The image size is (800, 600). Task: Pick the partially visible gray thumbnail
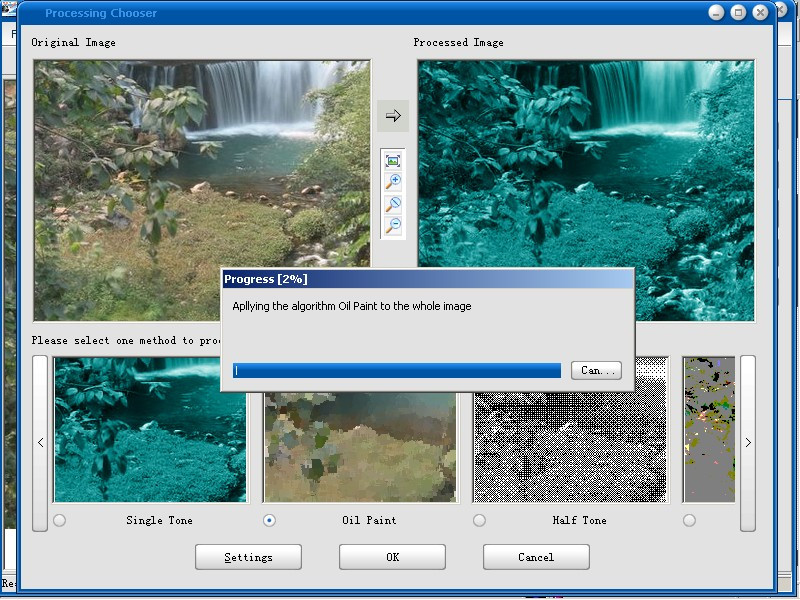(709, 430)
